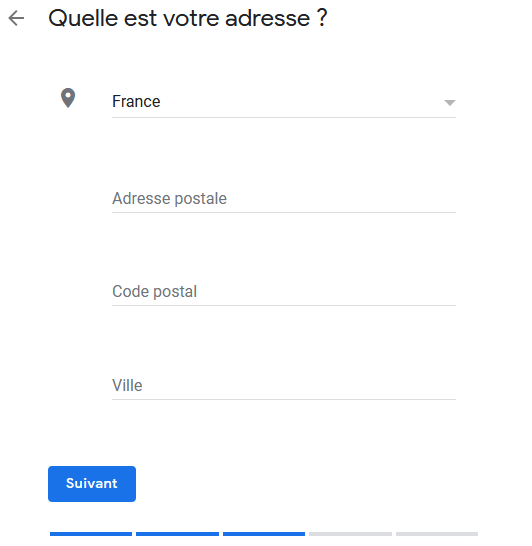Click the question mark ending the heading
Screen dimensions: 532x546
coord(322,17)
